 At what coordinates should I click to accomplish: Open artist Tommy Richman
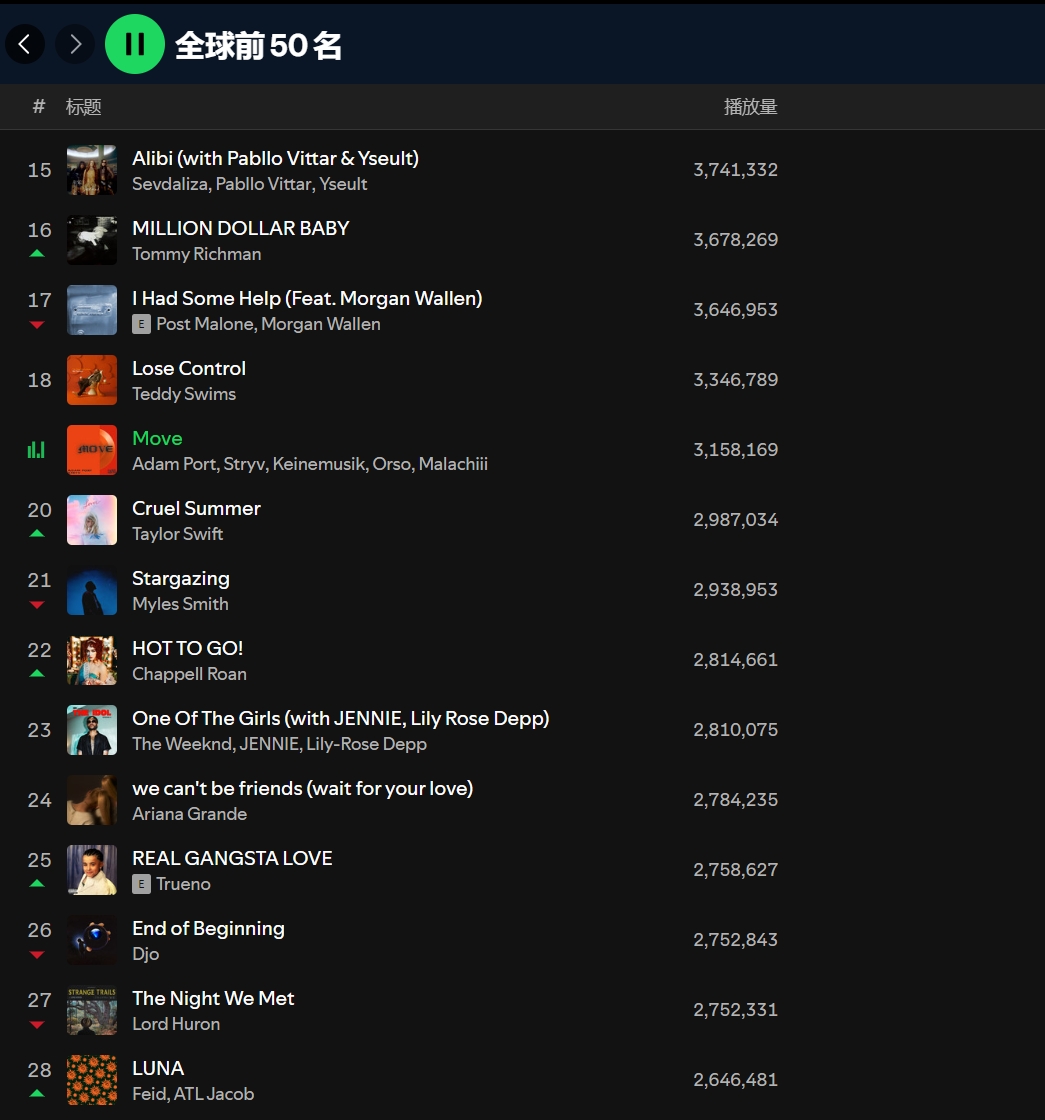tap(196, 254)
